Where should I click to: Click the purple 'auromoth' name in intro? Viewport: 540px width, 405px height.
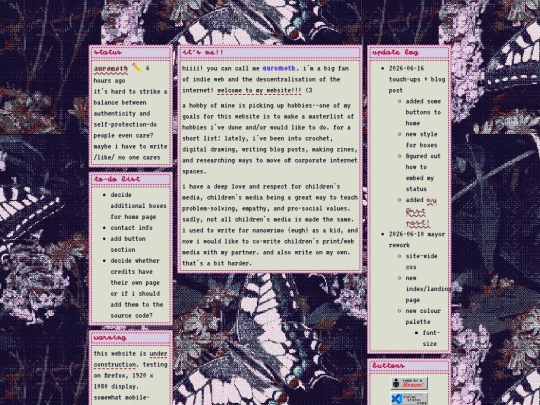click(x=279, y=68)
